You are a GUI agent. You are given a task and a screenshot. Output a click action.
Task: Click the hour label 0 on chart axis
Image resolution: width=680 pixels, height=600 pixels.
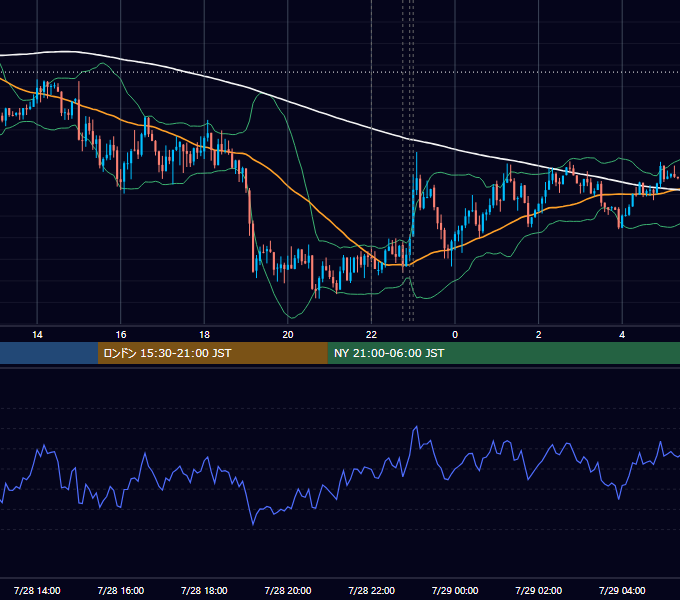click(455, 335)
